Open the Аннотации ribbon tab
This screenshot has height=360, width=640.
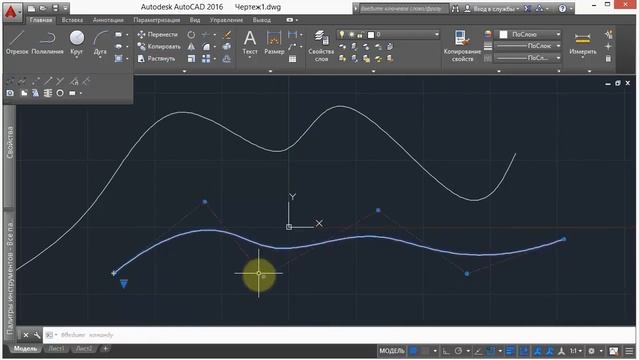coord(108,20)
